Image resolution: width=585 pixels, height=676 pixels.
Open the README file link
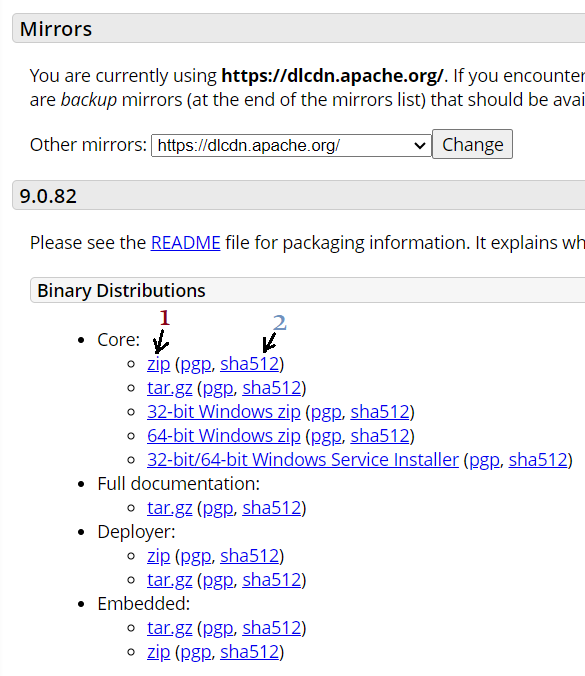185,243
